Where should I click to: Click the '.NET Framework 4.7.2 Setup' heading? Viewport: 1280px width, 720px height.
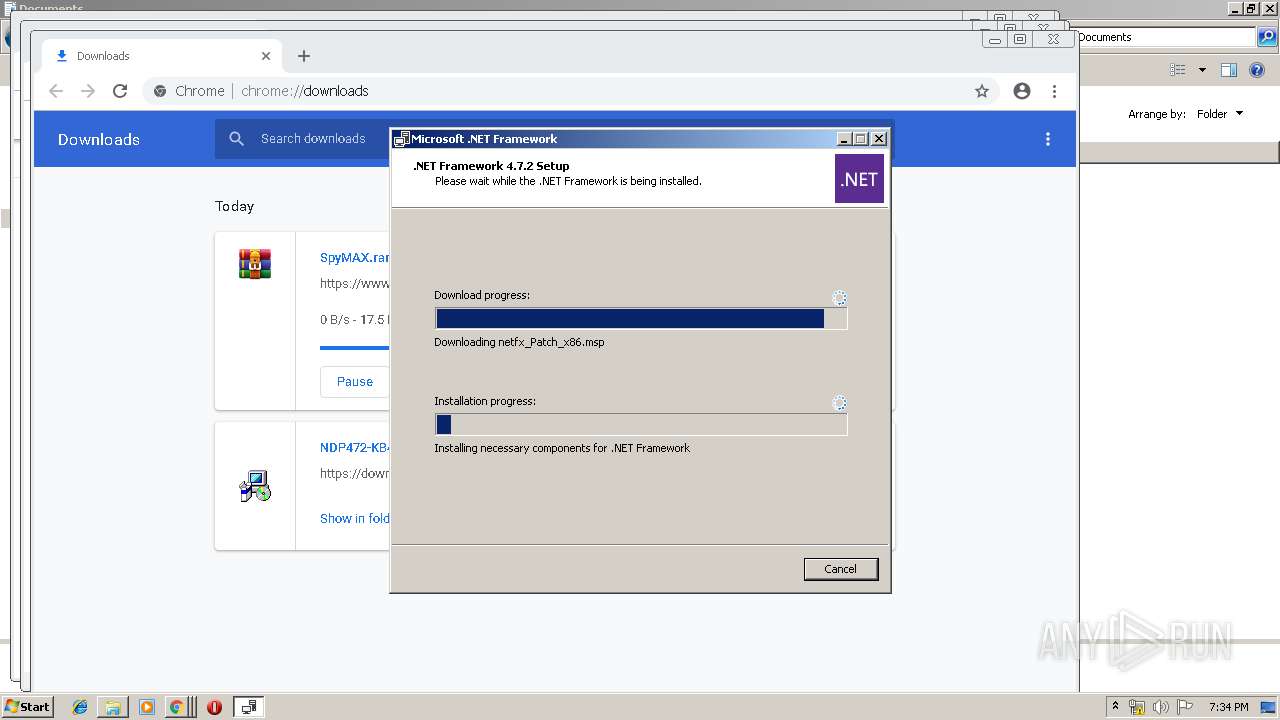click(491, 166)
